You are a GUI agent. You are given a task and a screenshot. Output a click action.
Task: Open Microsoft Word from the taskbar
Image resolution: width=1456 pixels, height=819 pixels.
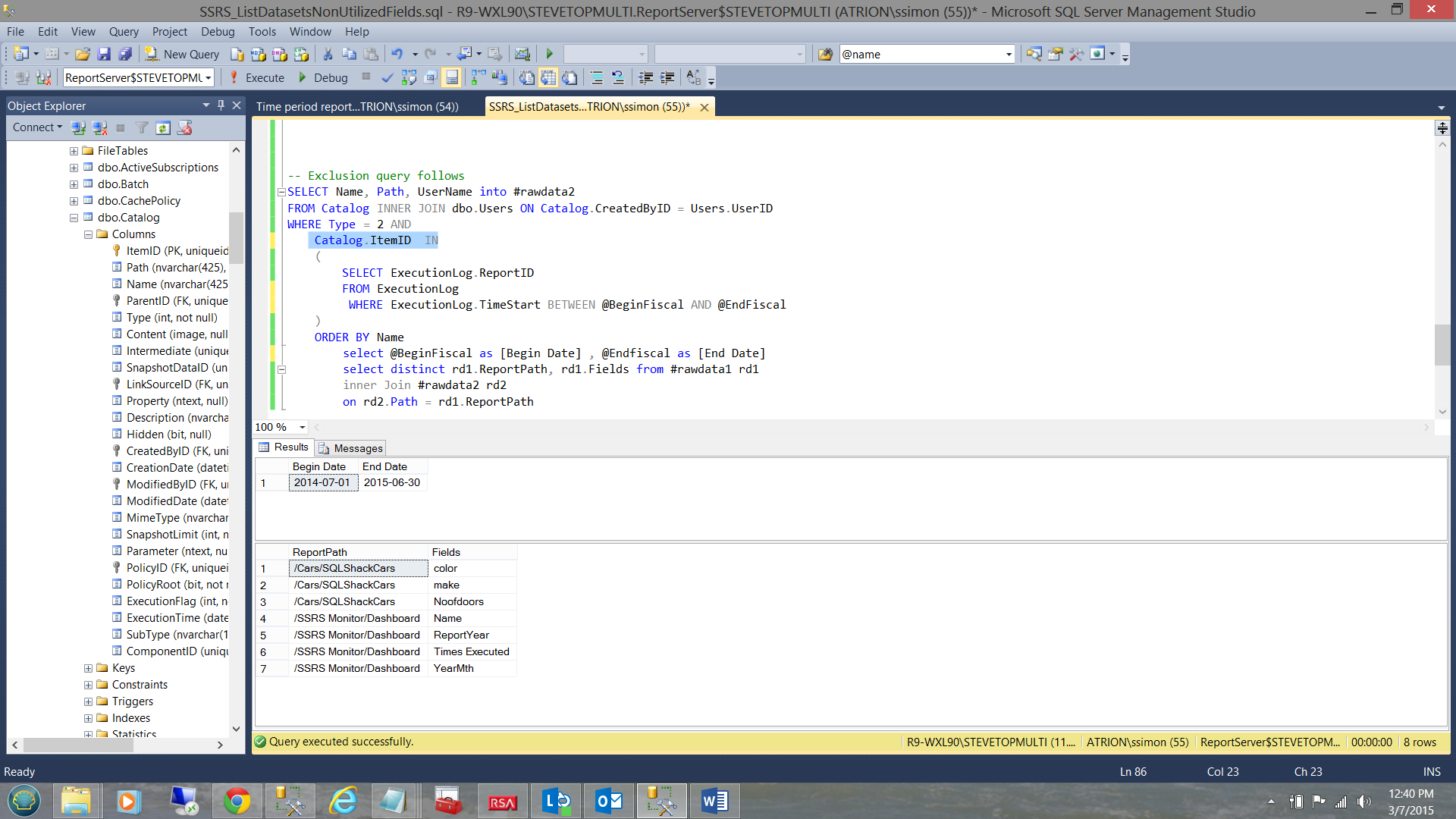(714, 801)
